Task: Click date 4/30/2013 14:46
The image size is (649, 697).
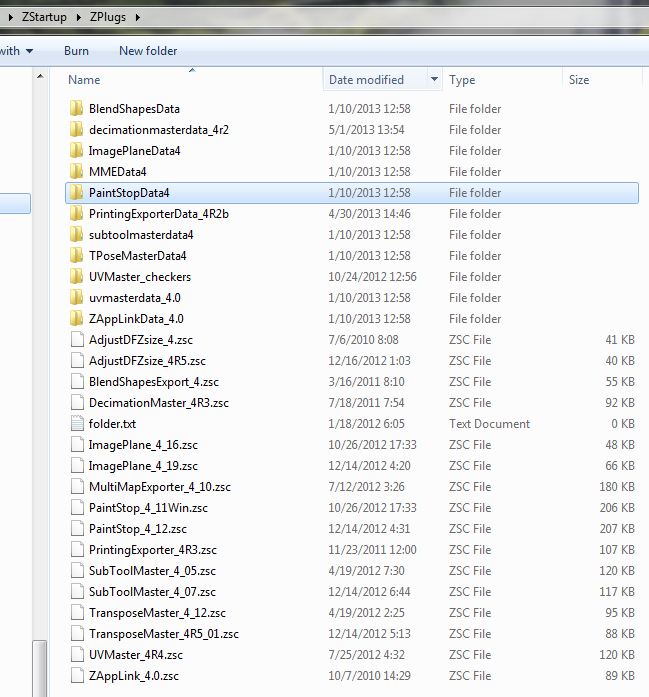Action: [369, 214]
